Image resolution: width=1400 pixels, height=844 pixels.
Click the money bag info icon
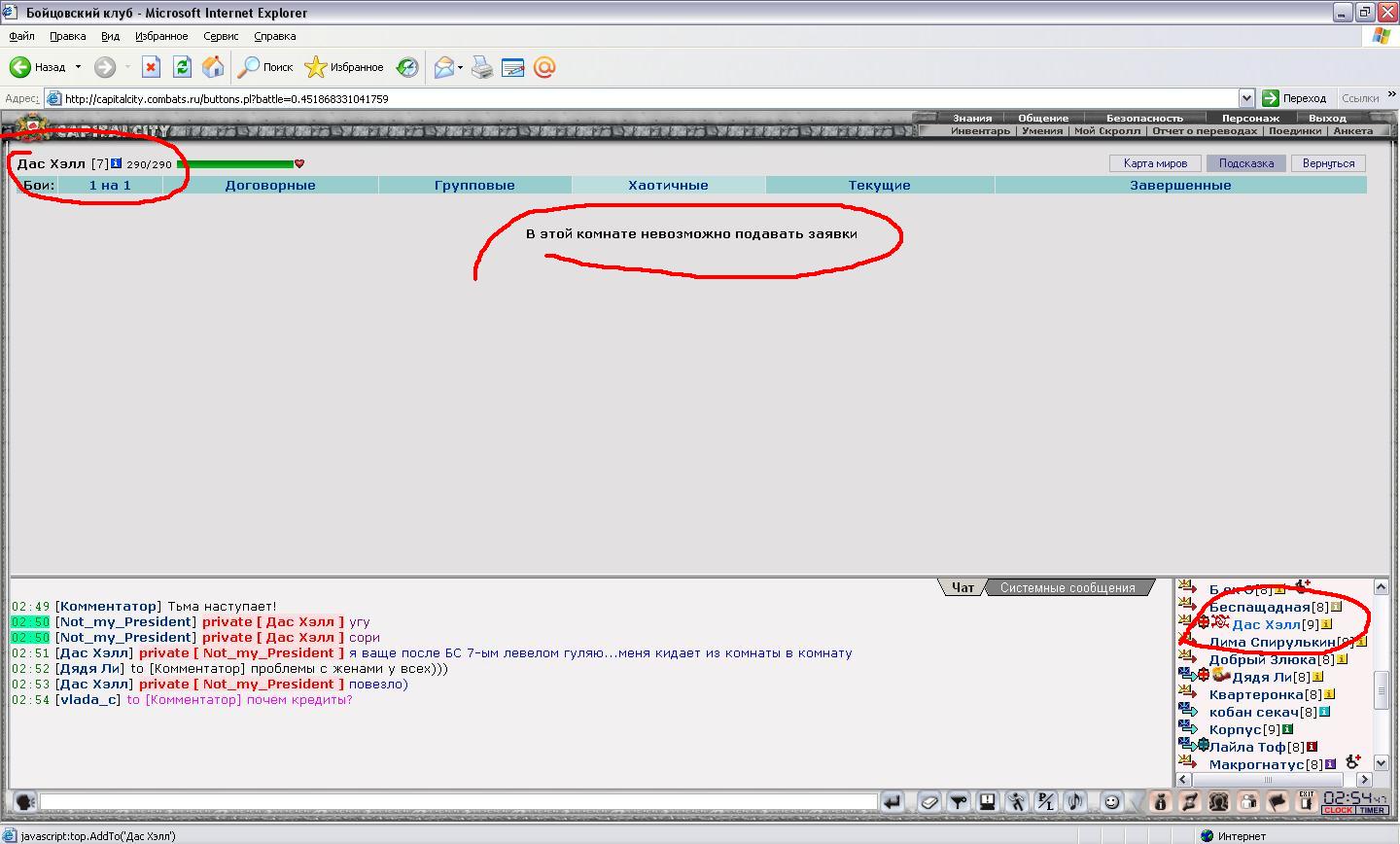coord(1160,802)
